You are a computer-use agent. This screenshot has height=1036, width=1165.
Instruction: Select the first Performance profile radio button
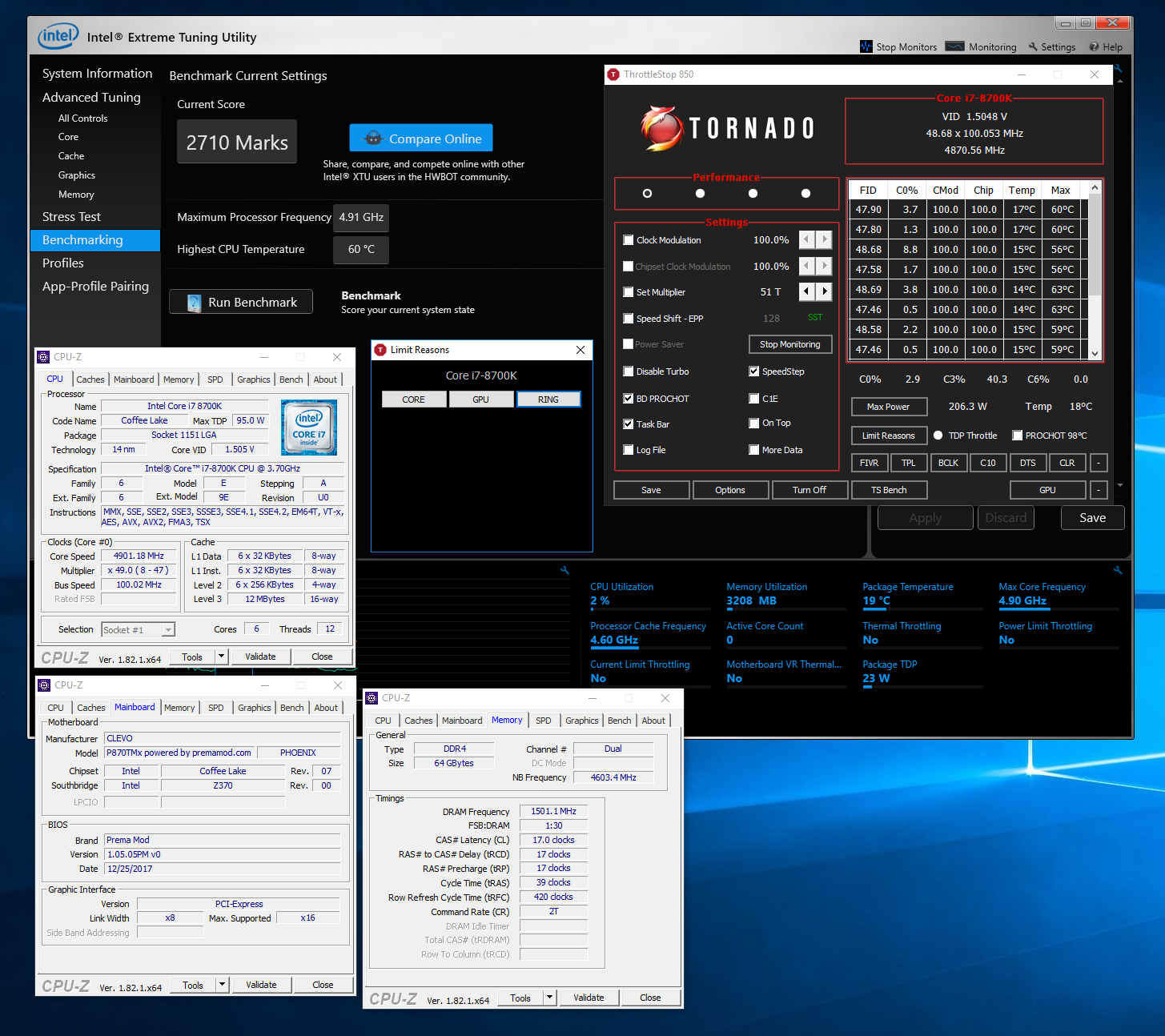pos(647,193)
